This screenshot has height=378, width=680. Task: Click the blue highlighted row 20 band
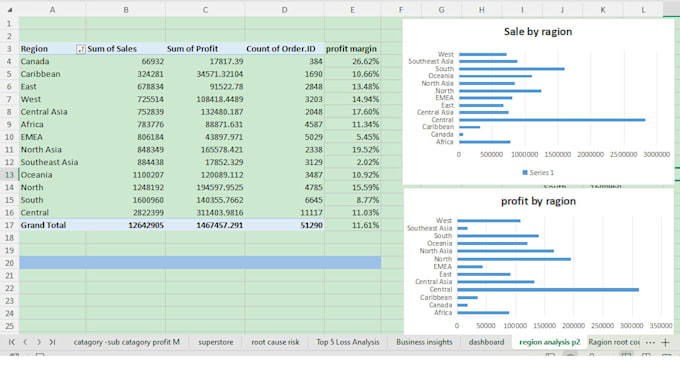click(x=200, y=263)
